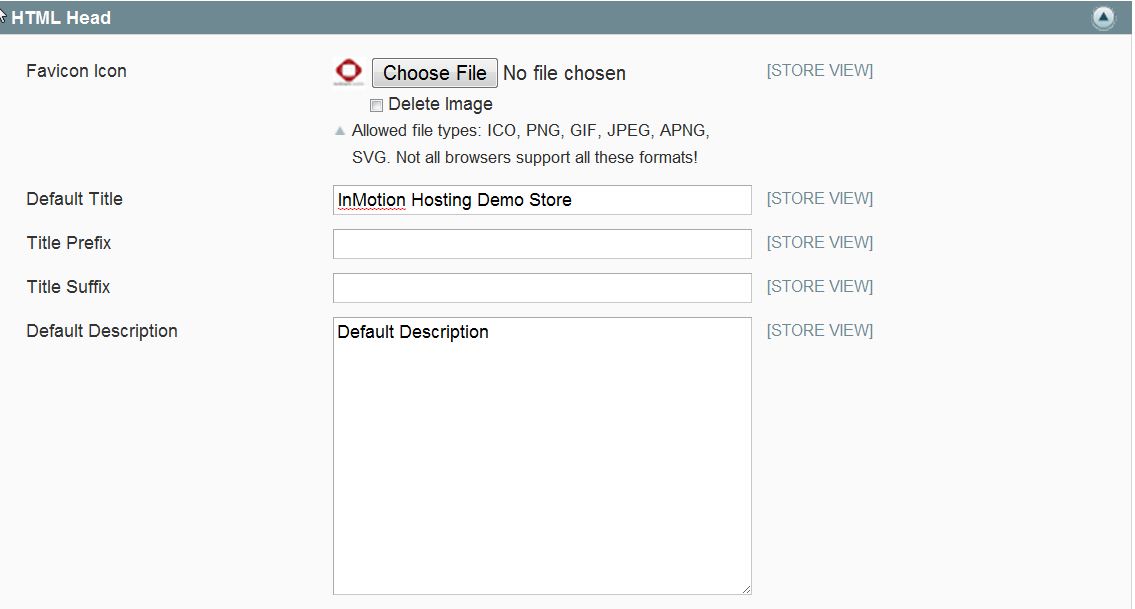The height and width of the screenshot is (609, 1135).
Task: Click the Title Prefix field label
Action: click(69, 243)
